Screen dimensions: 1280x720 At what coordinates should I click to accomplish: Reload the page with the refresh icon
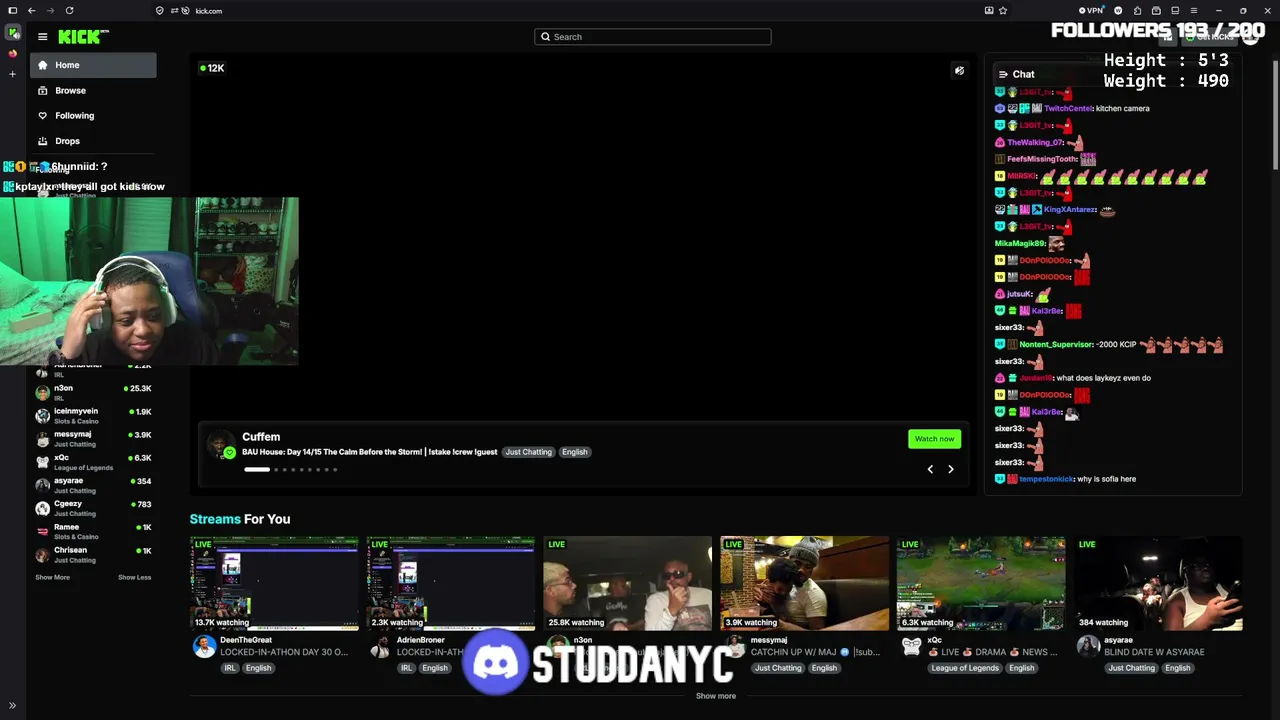[x=69, y=10]
